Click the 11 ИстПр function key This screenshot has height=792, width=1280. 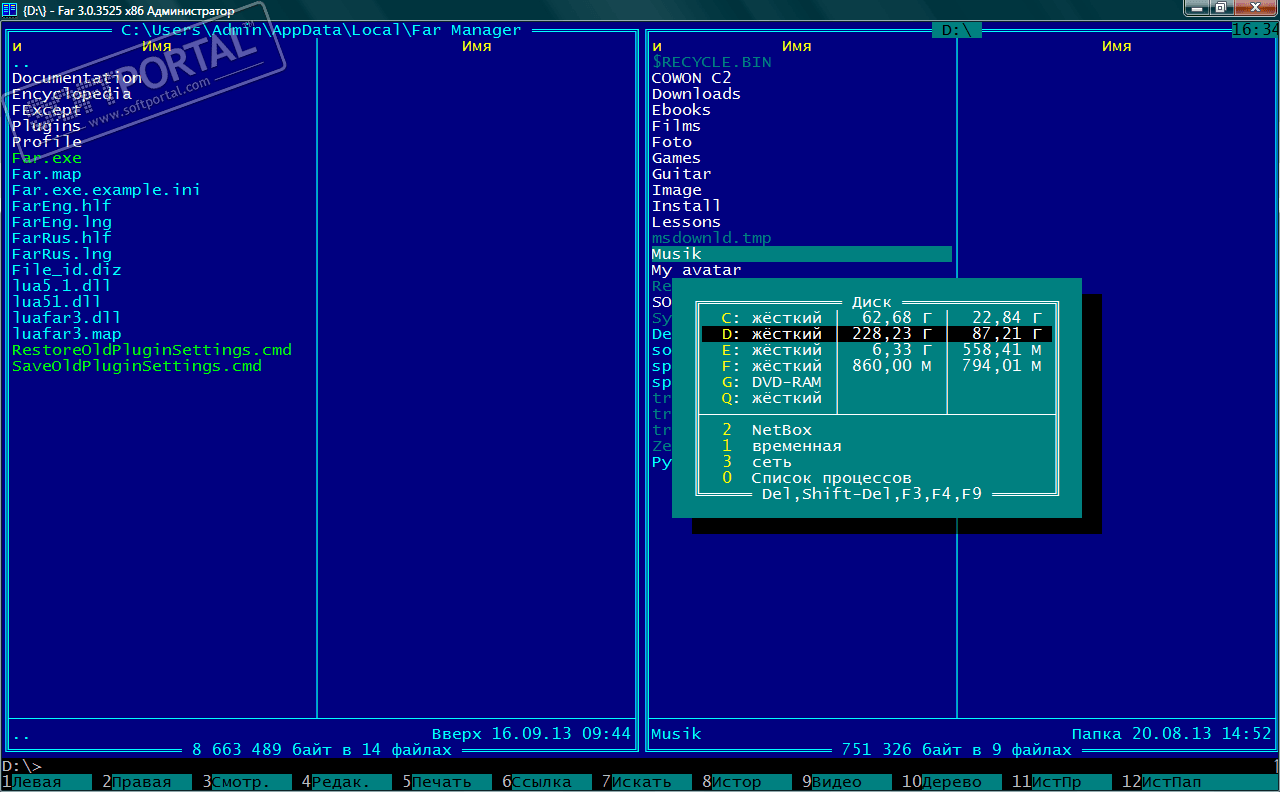[1062, 782]
